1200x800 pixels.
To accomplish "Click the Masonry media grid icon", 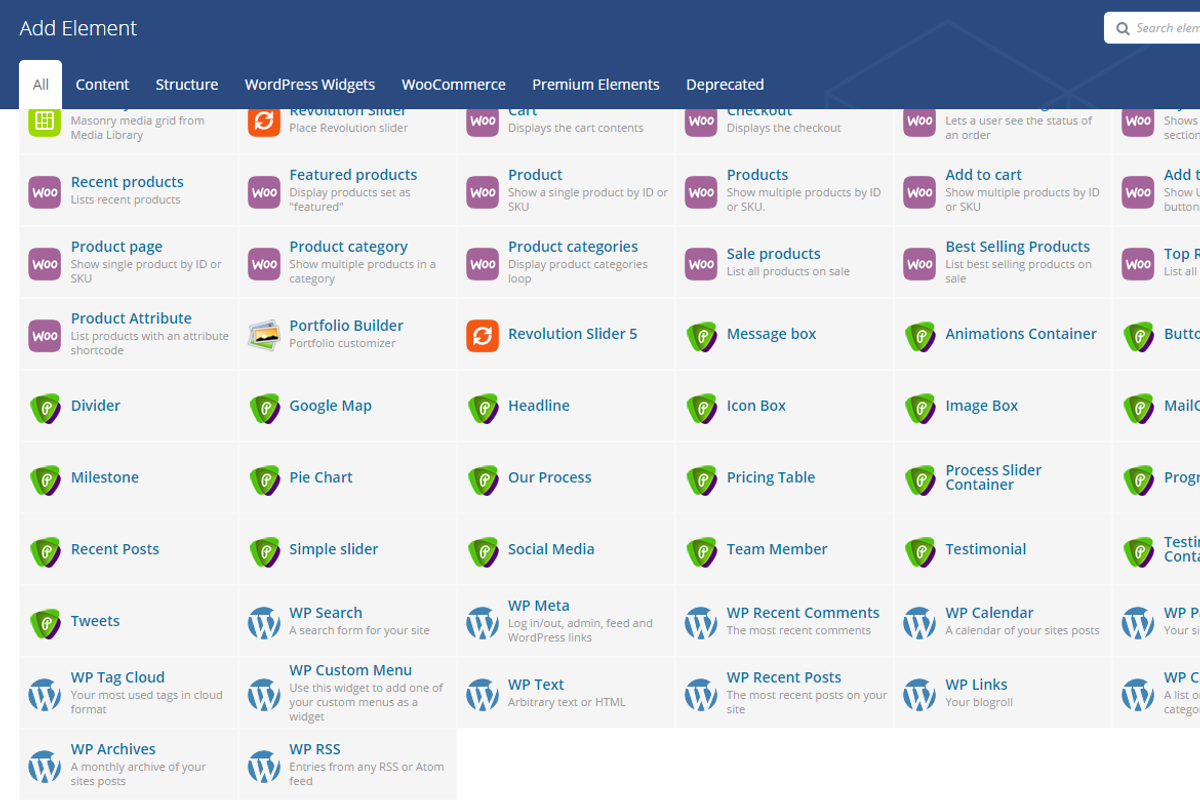I will [45, 120].
